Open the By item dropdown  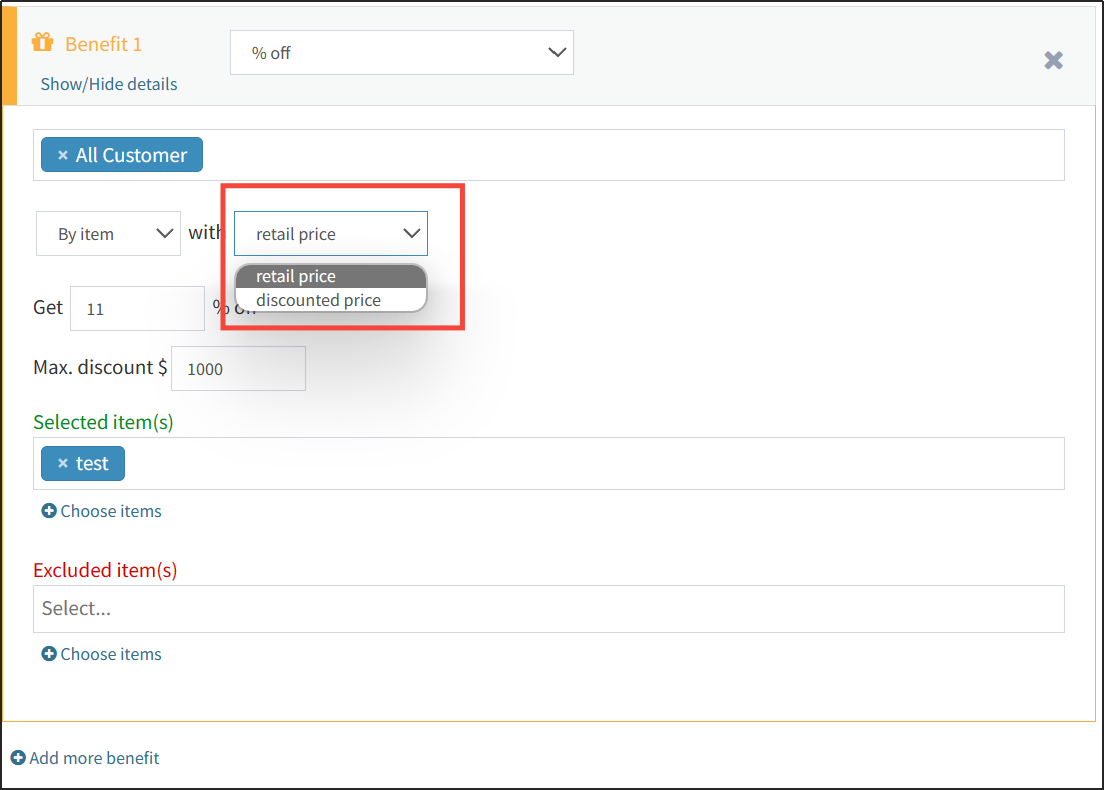[108, 233]
